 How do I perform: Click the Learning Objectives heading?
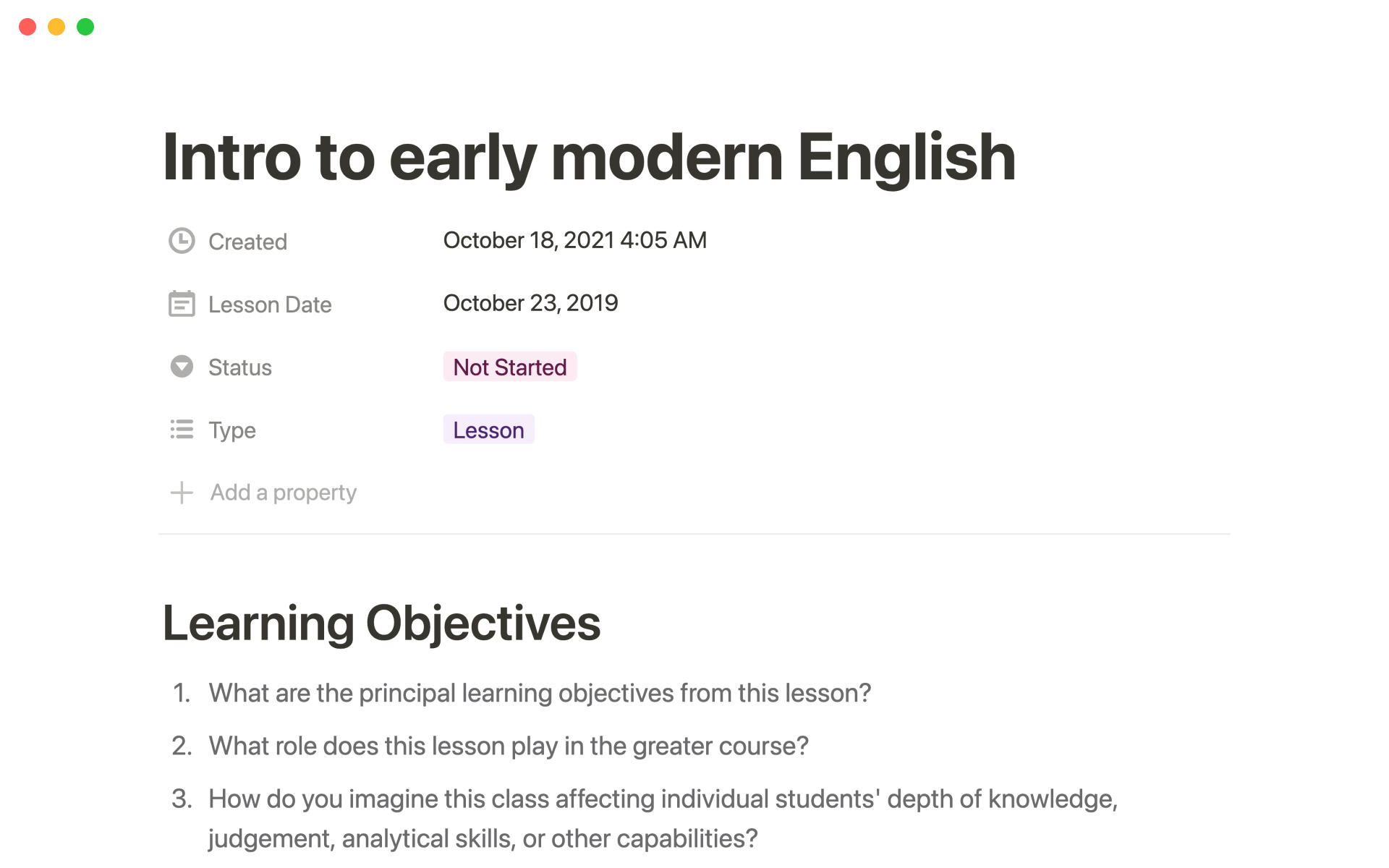point(381,623)
